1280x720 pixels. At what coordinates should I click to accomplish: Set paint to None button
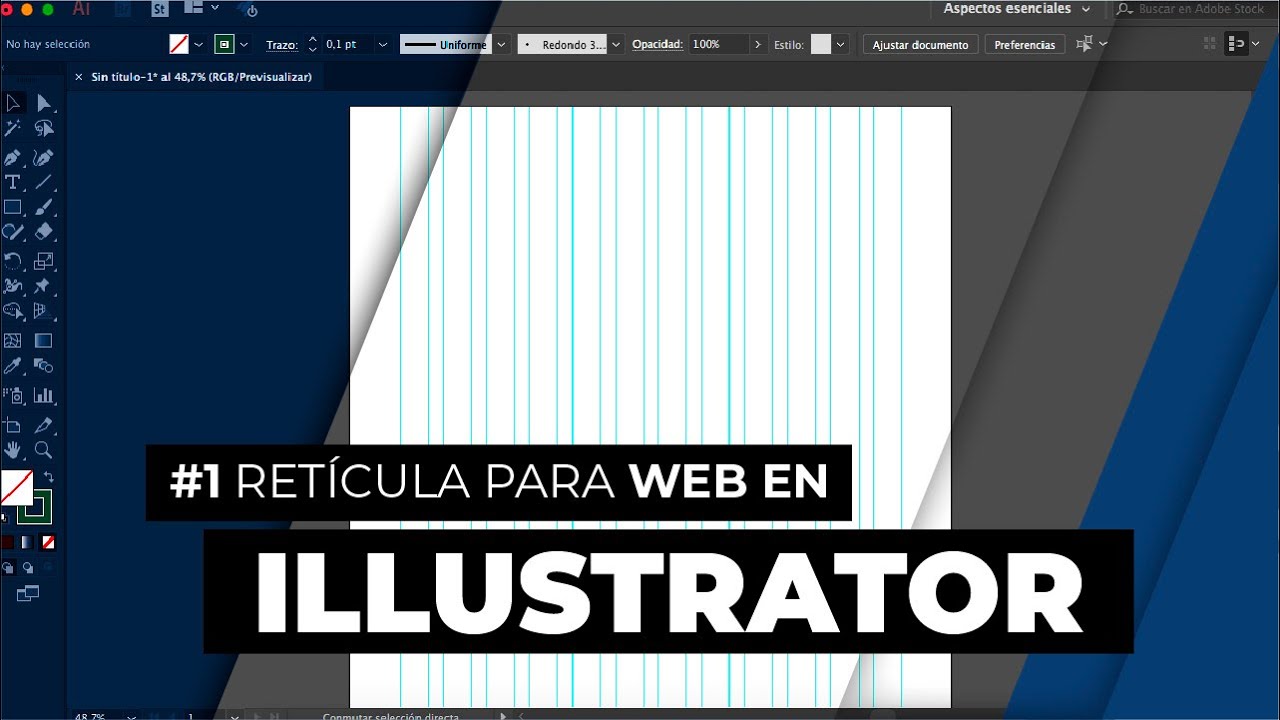pos(48,542)
